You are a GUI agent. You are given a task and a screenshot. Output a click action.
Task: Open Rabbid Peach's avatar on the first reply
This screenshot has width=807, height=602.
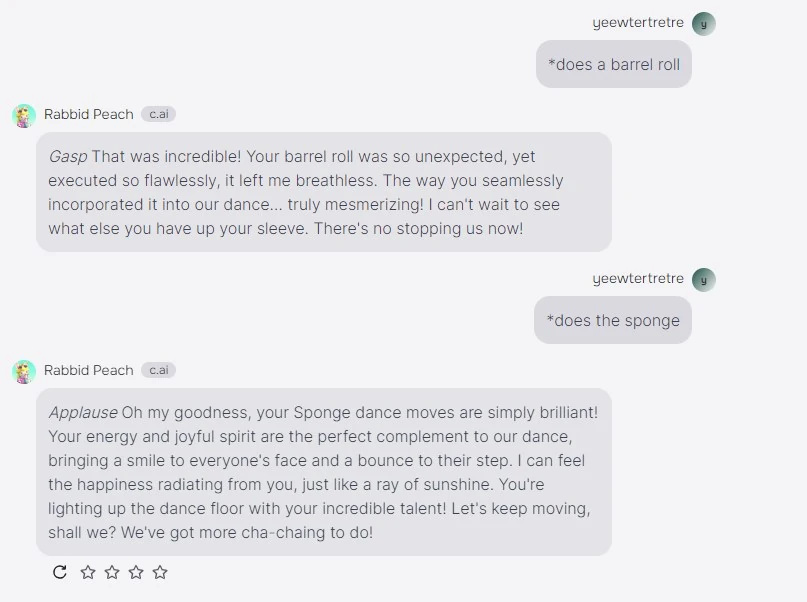tap(21, 114)
